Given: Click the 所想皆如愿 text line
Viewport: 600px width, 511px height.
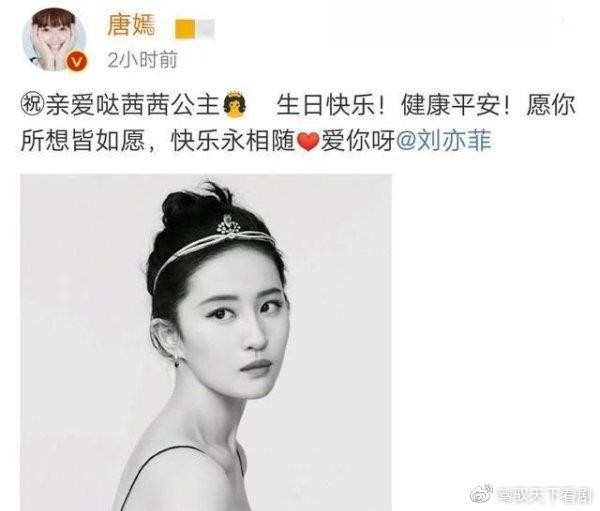Looking at the screenshot, I should (83, 141).
